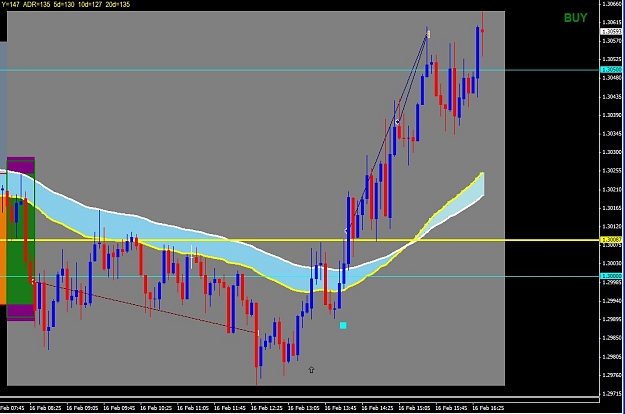
Task: Click the cyan 1.30500 price level tag
Action: pos(611,70)
